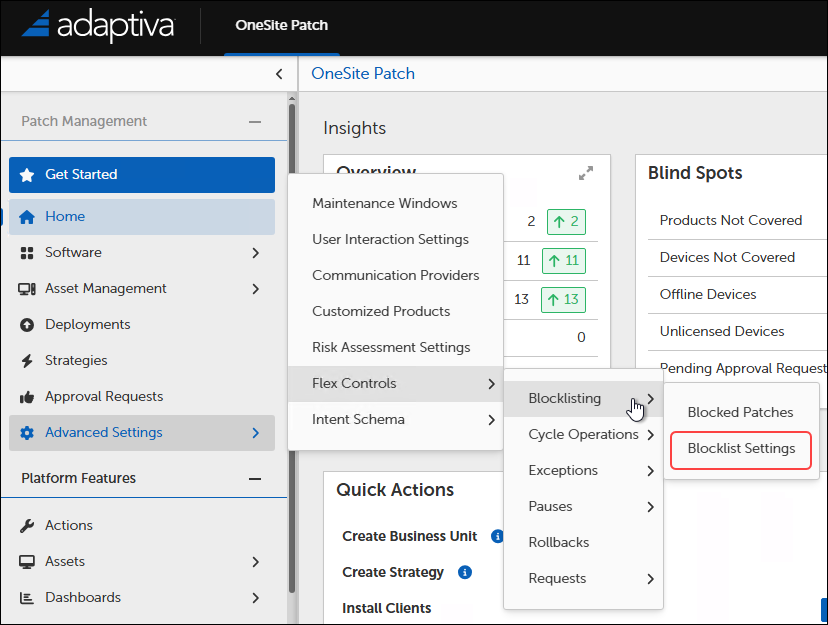Open Risk Assessment Settings
The image size is (828, 625).
pyautogui.click(x=395, y=347)
